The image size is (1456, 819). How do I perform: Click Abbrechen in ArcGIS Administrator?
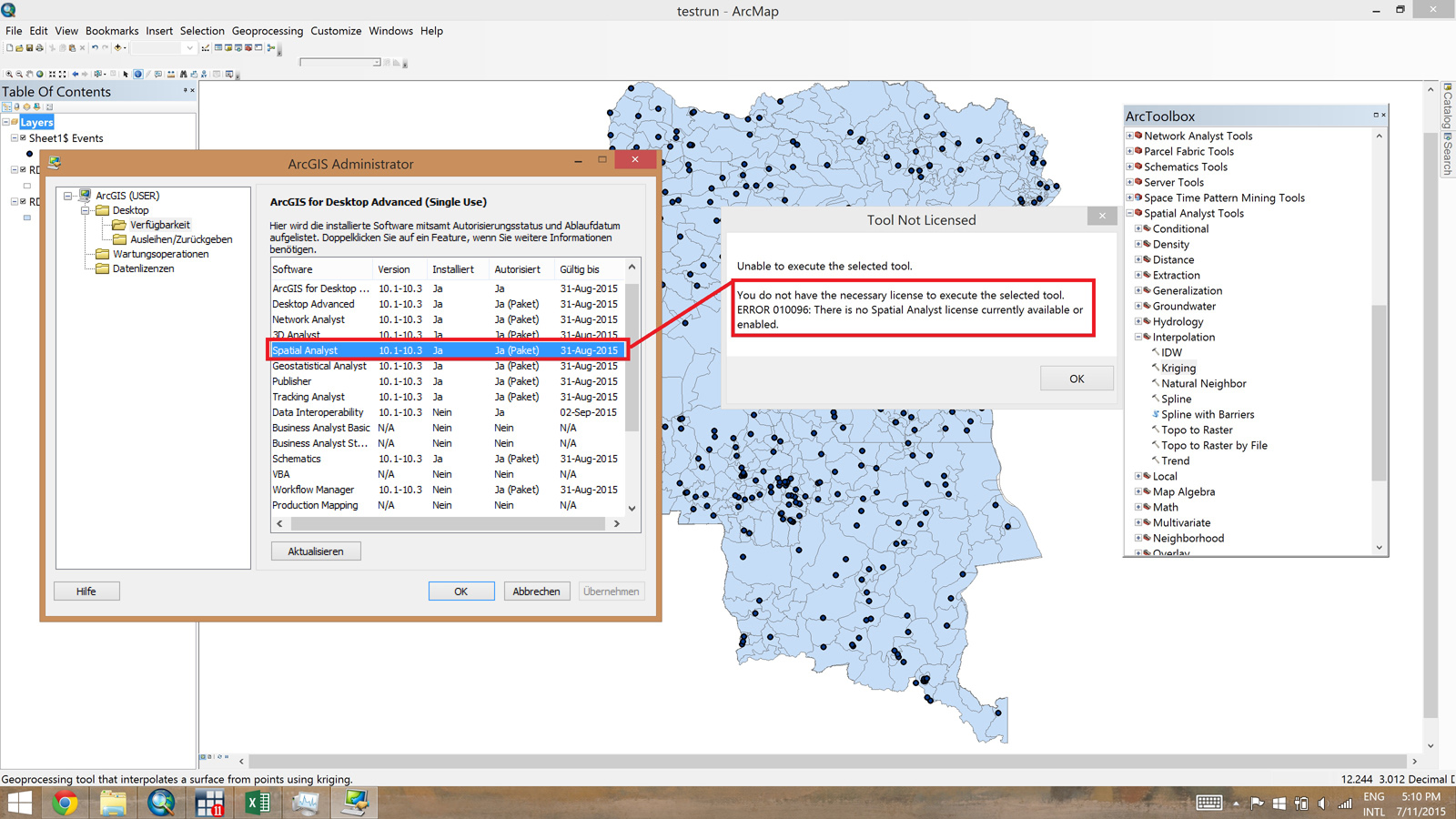[536, 591]
